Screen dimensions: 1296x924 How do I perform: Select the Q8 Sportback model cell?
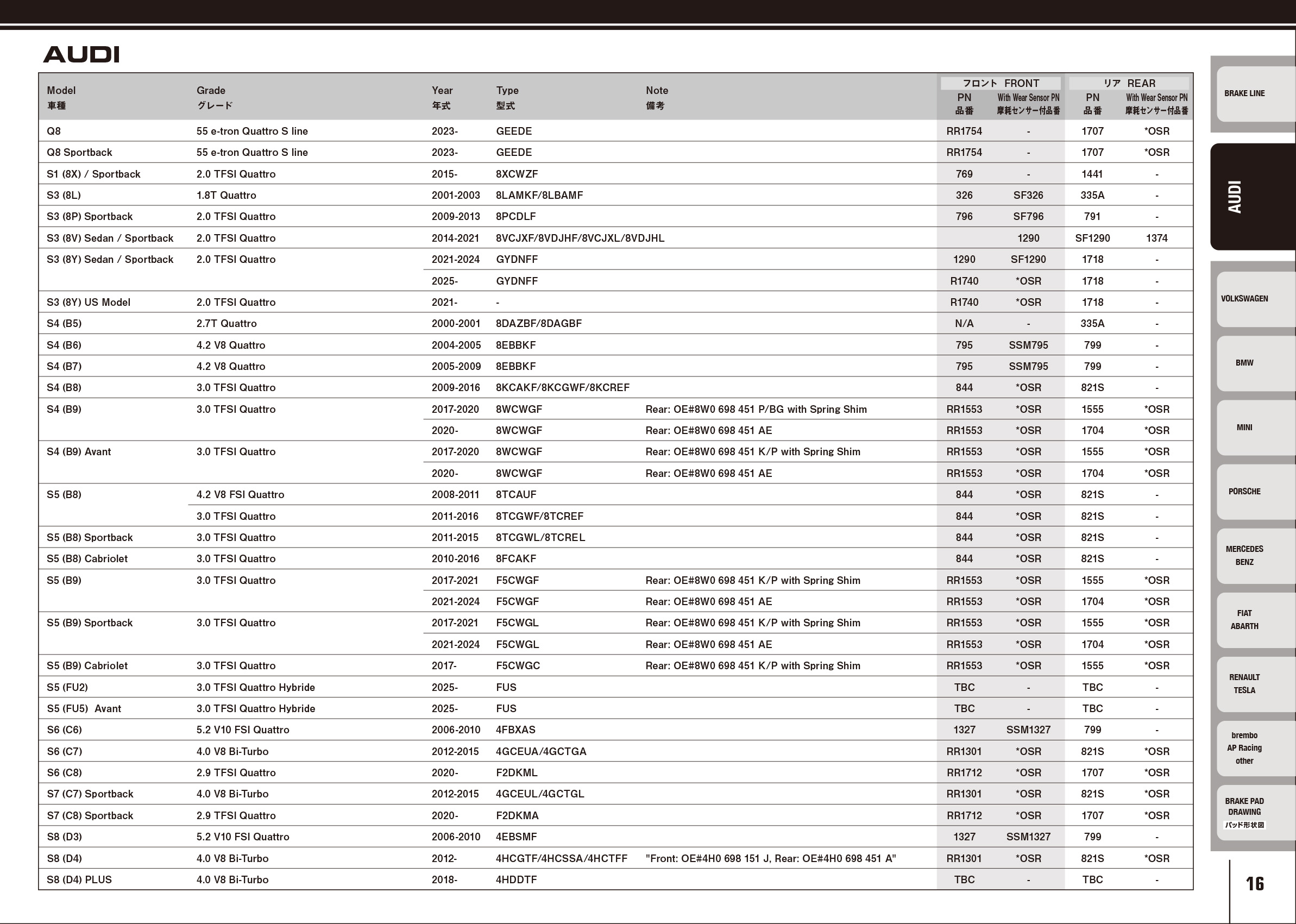tap(79, 153)
